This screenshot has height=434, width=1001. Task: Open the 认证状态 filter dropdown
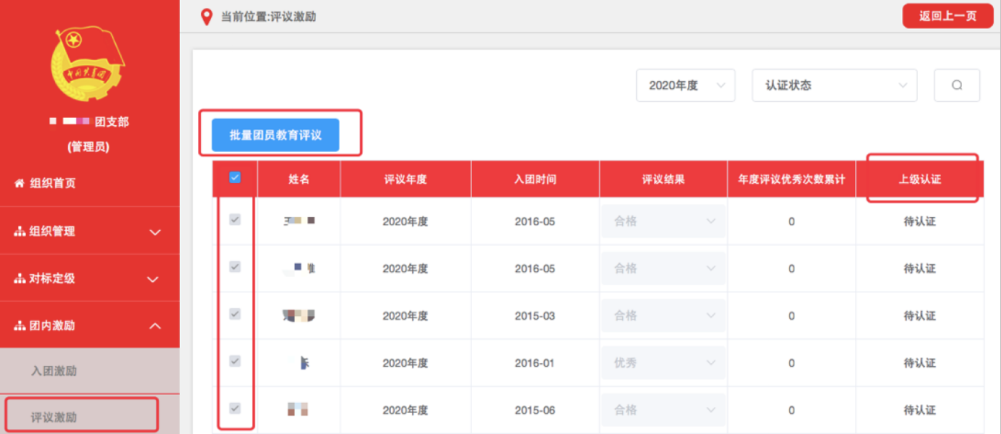[x=834, y=86]
